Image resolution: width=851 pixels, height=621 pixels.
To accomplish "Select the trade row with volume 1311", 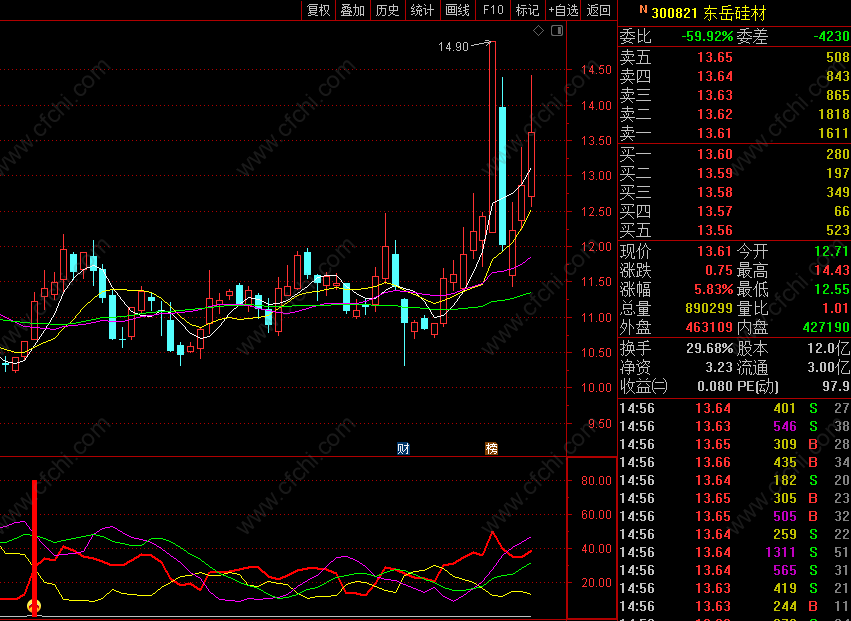I will point(735,552).
